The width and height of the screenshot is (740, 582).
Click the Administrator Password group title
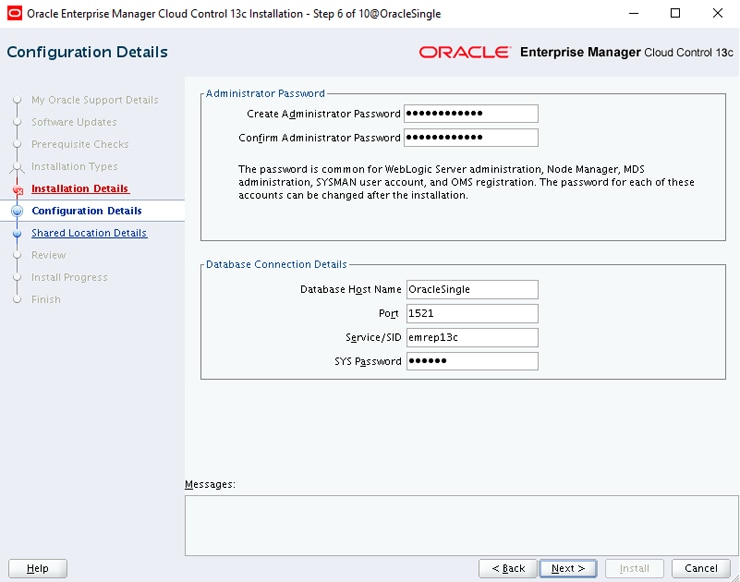pyautogui.click(x=265, y=93)
